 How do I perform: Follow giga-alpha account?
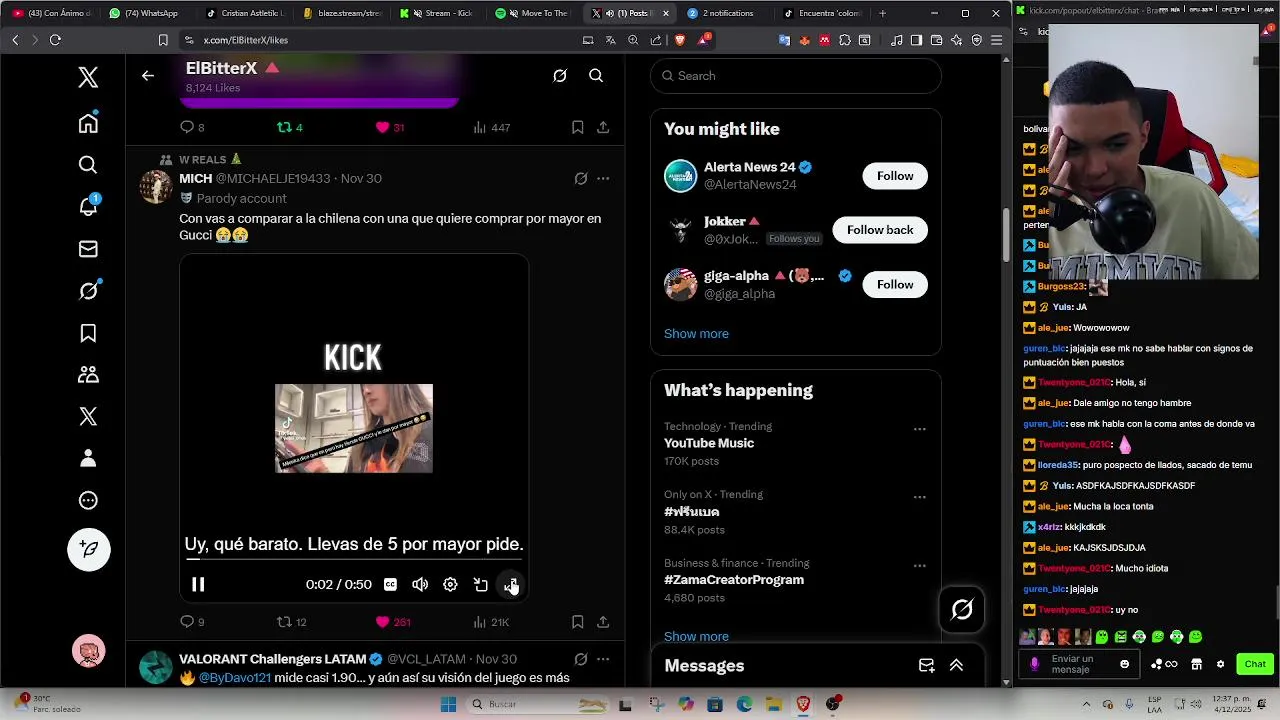point(895,284)
